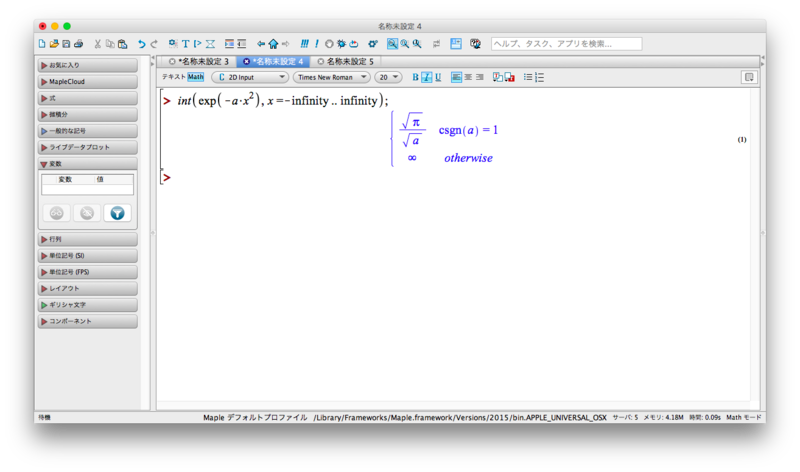Screen dimensions: 800x472
Task: Cut the selection with the scissors icon
Action: (x=97, y=44)
